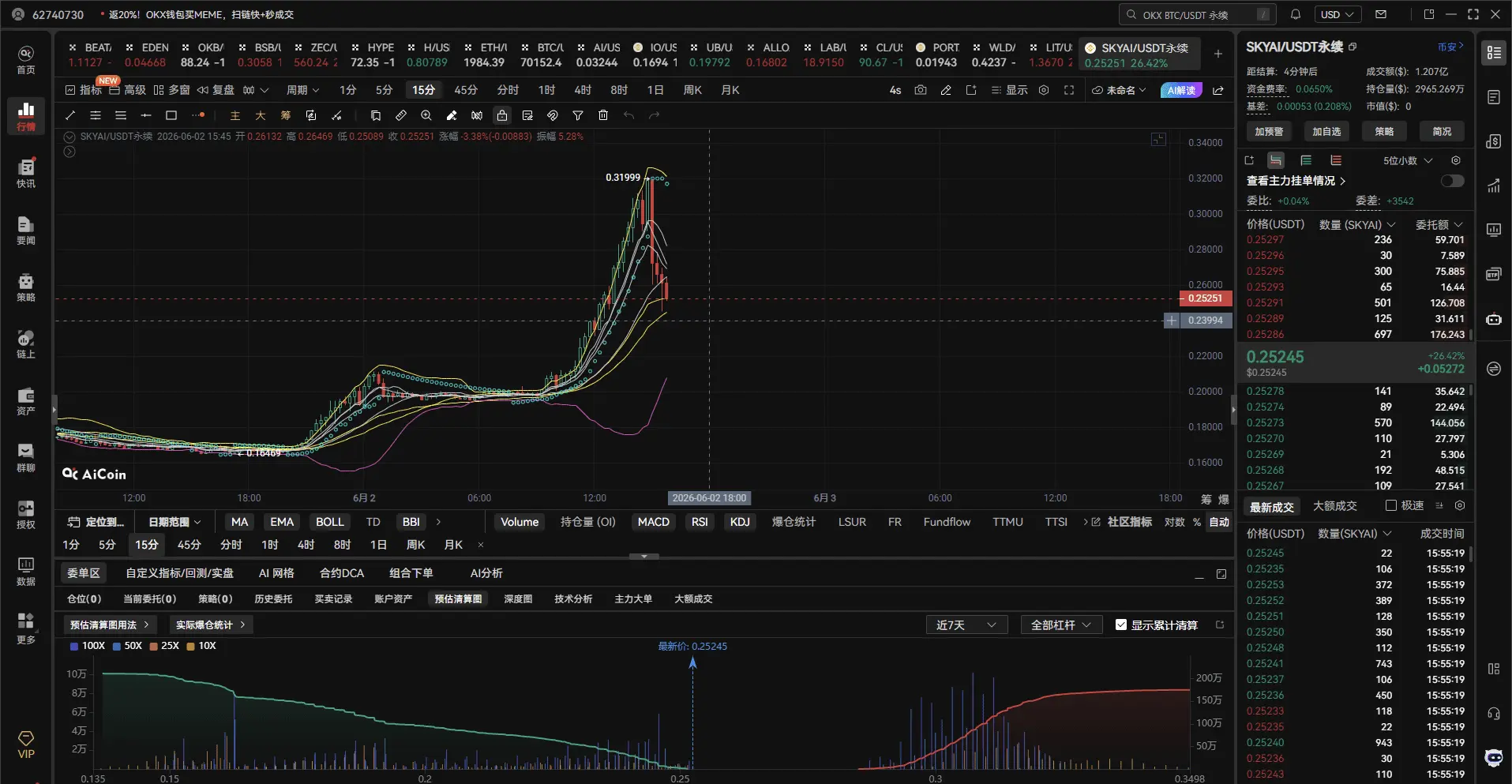Click the zoom-in magnifier tool
This screenshot has width=1512, height=784.
coord(426,115)
